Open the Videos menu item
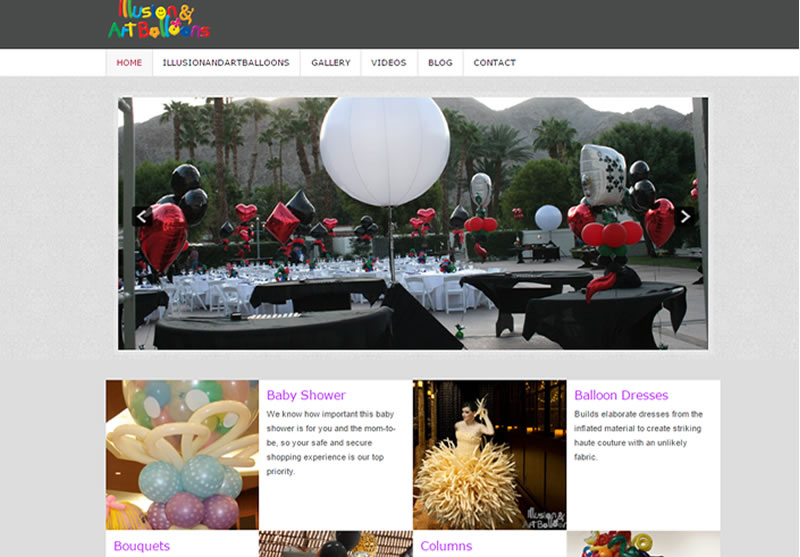Viewport: 800px width, 557px height. pyautogui.click(x=389, y=63)
